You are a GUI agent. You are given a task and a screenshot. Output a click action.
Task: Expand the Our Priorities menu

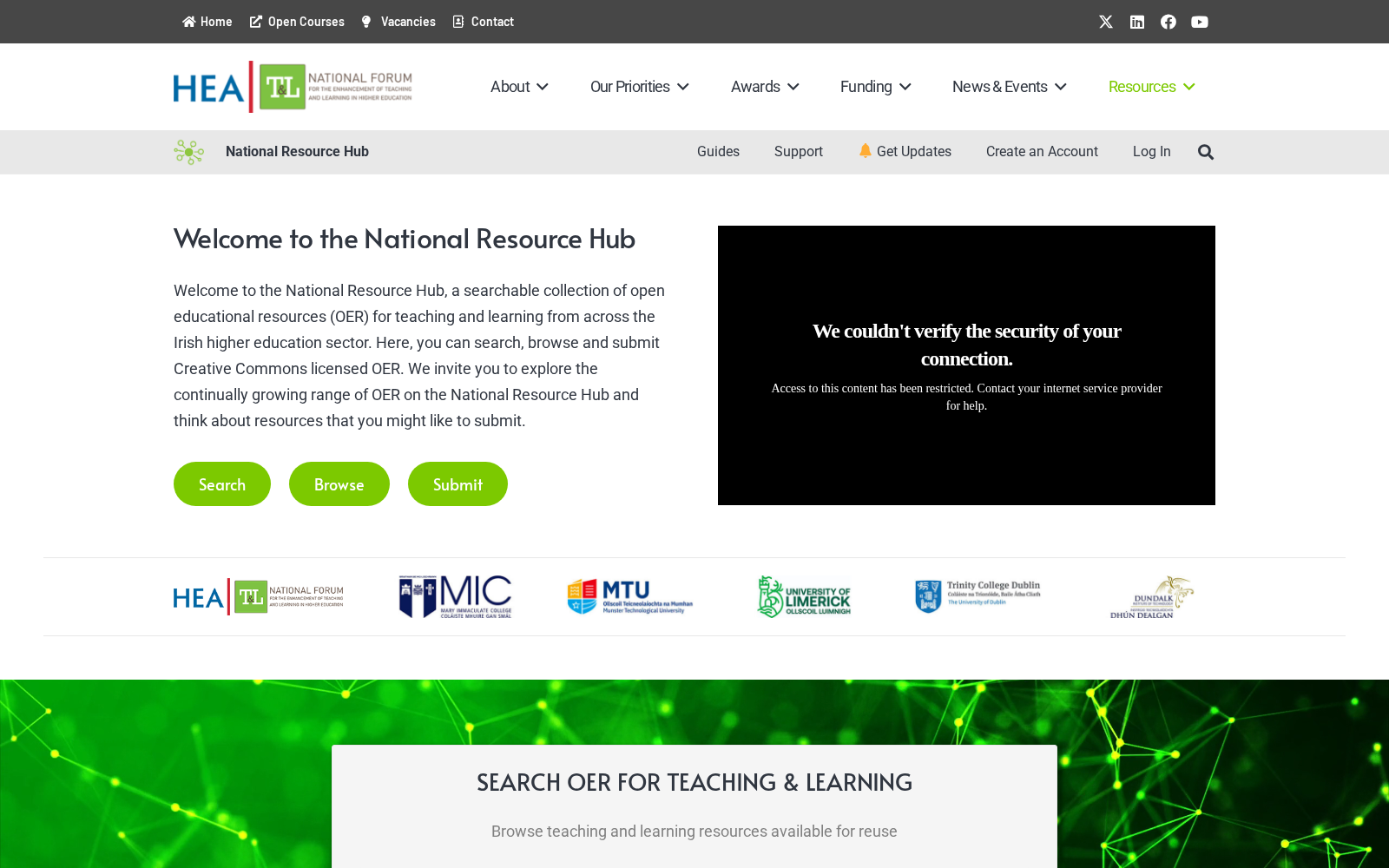click(640, 87)
